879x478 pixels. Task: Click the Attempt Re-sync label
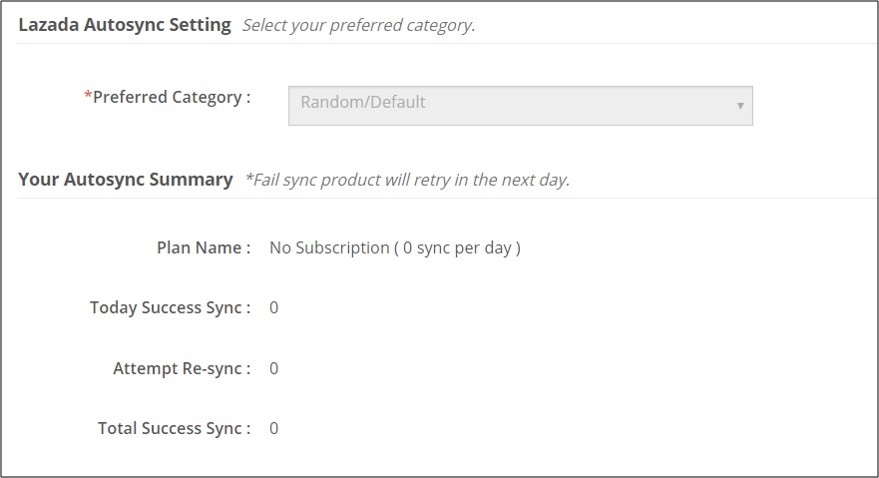click(x=181, y=369)
